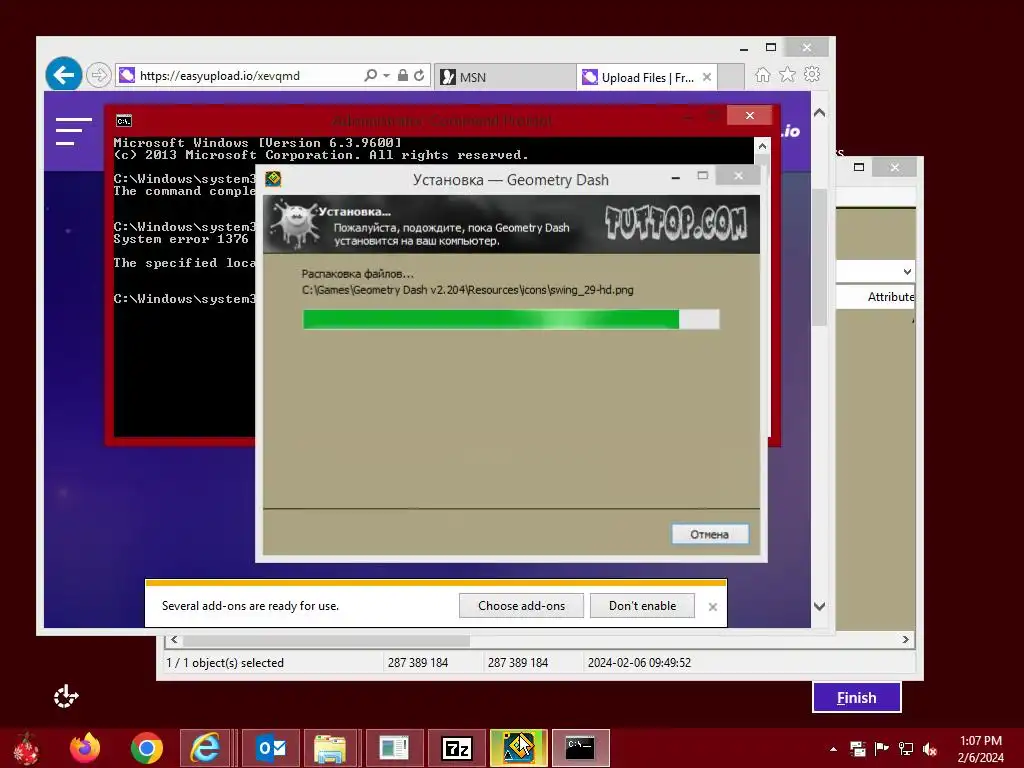The width and height of the screenshot is (1024, 768).
Task: Show hidden tray icons arrow
Action: [833, 749]
